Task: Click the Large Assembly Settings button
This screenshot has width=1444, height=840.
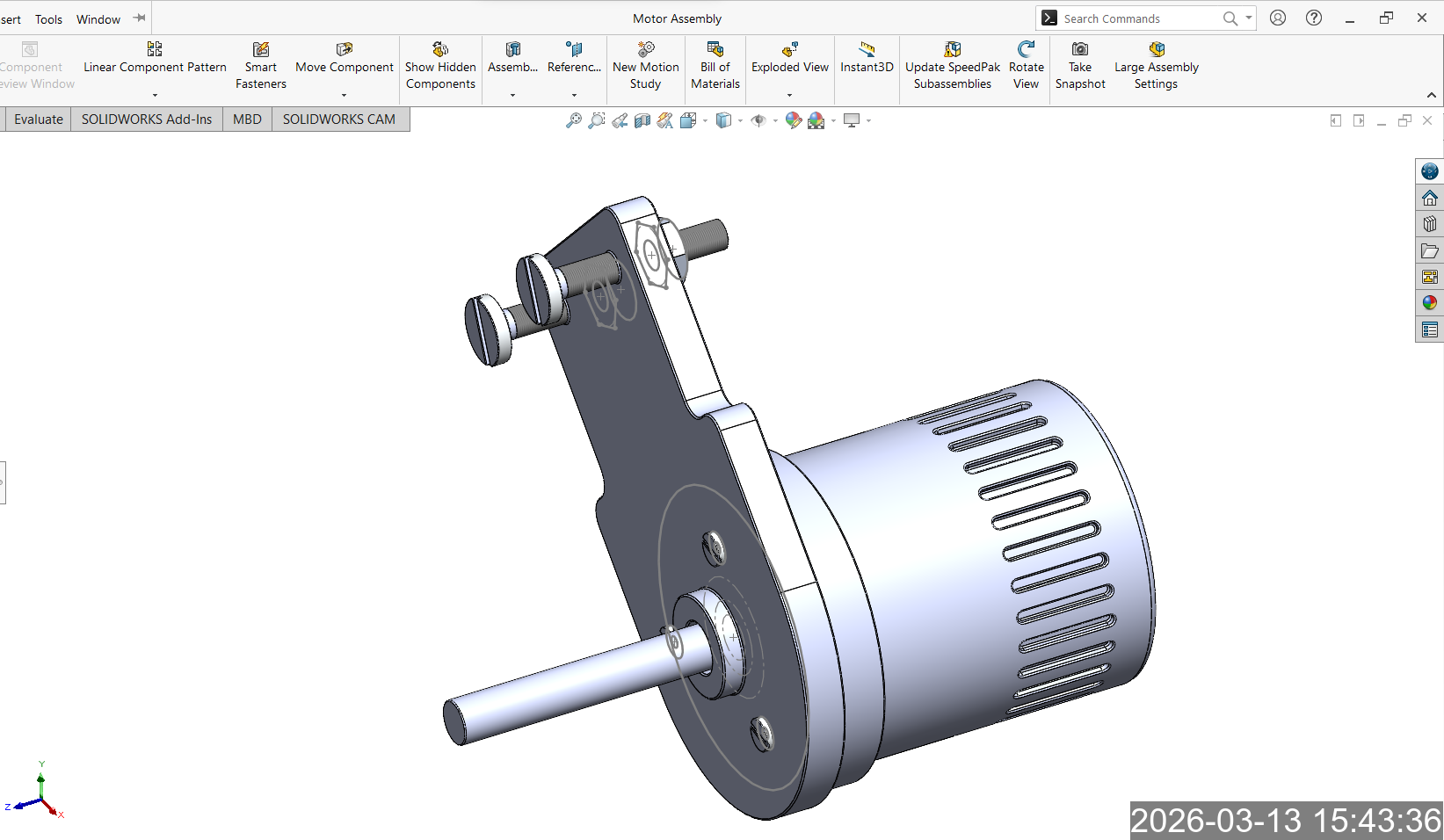Action: point(1156,66)
